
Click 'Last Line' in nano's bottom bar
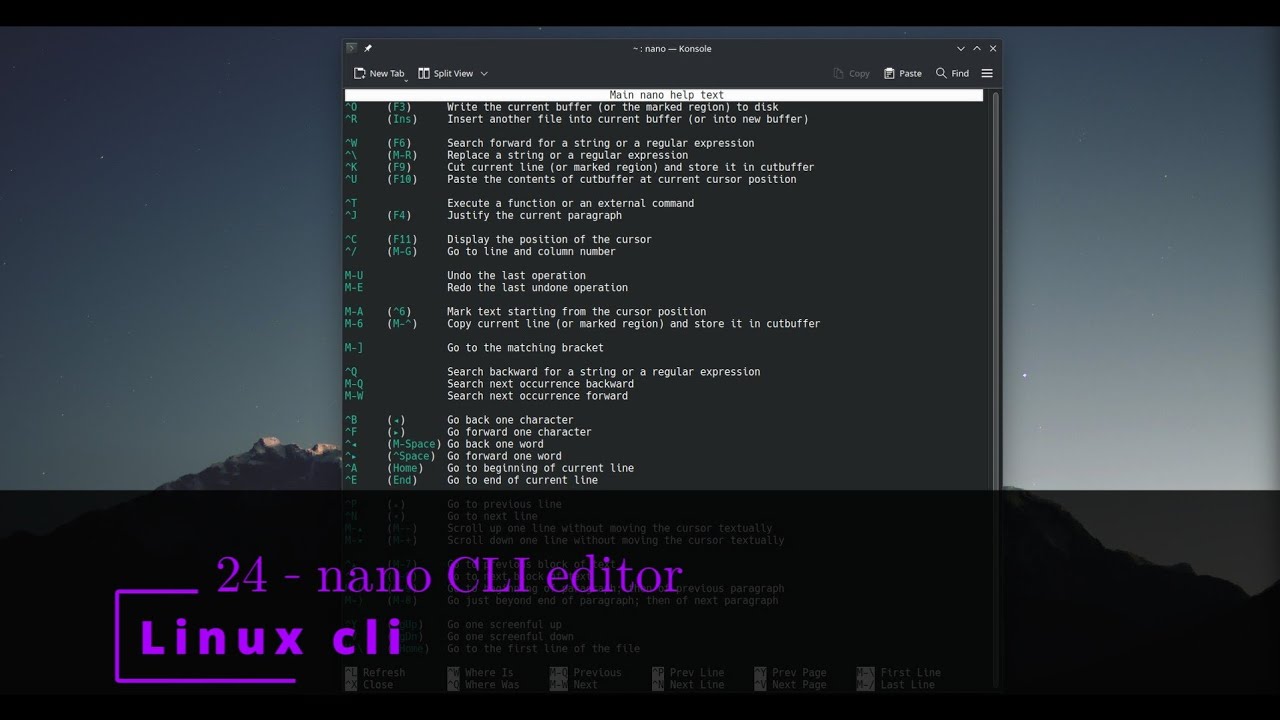pos(908,685)
